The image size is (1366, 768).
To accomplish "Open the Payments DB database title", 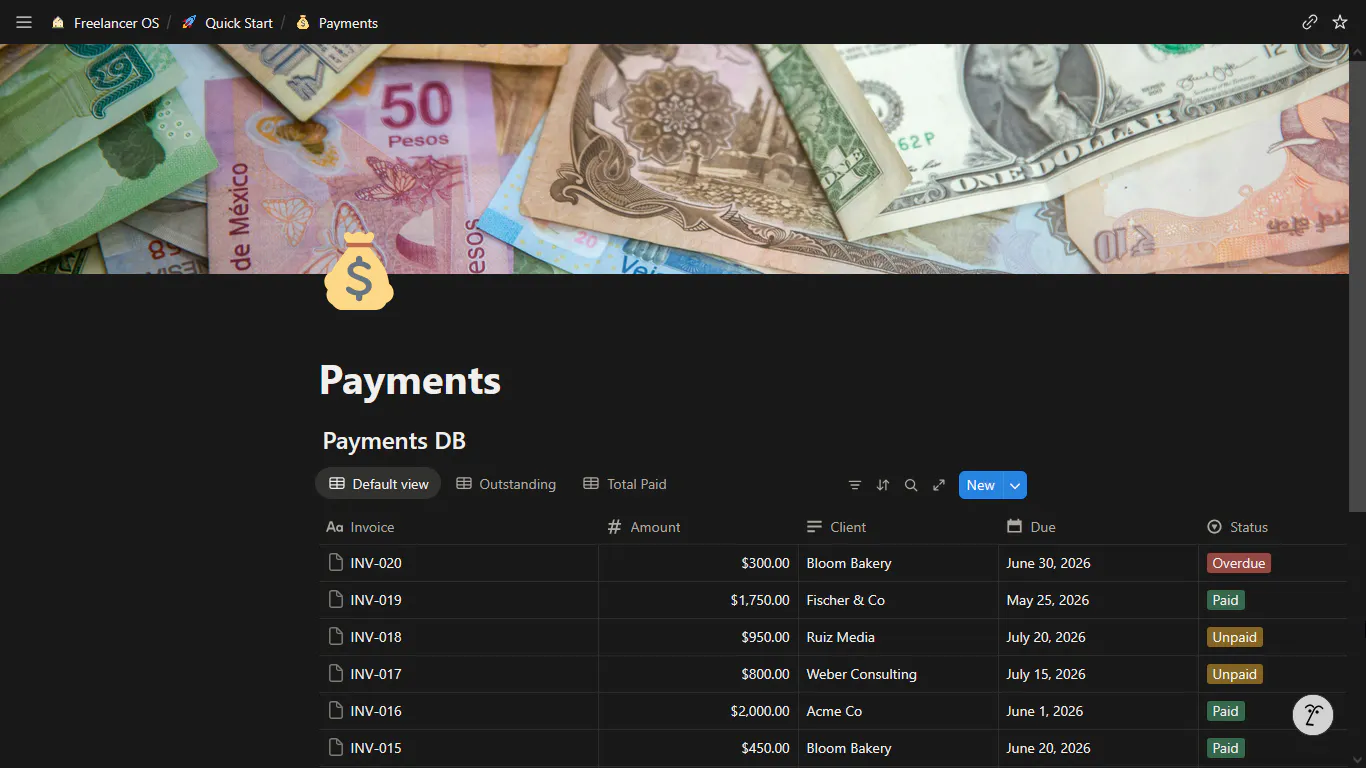I will pos(394,441).
